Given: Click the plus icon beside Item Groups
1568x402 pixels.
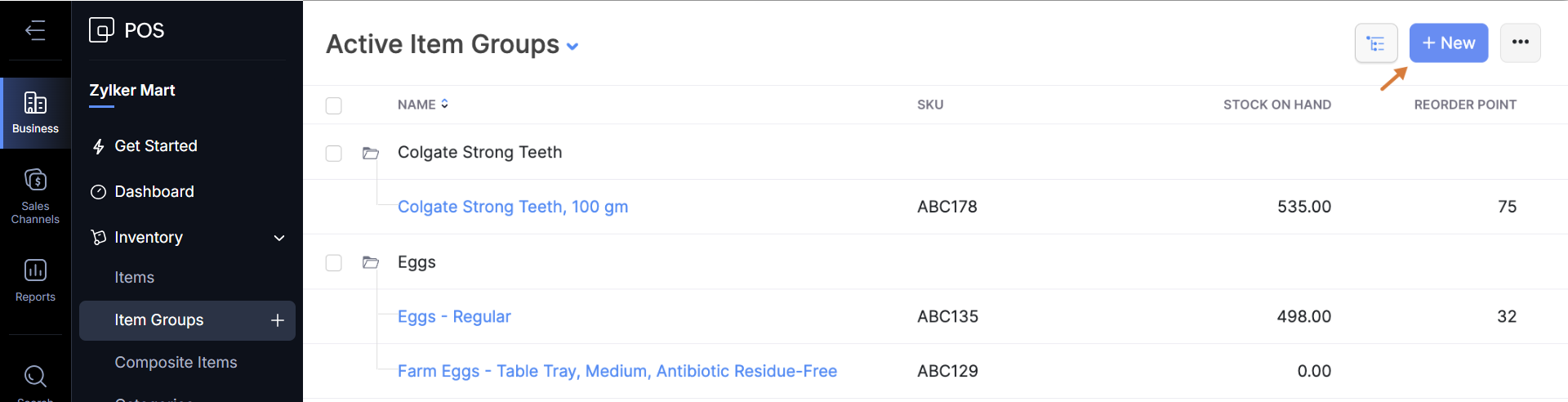Looking at the screenshot, I should (278, 320).
